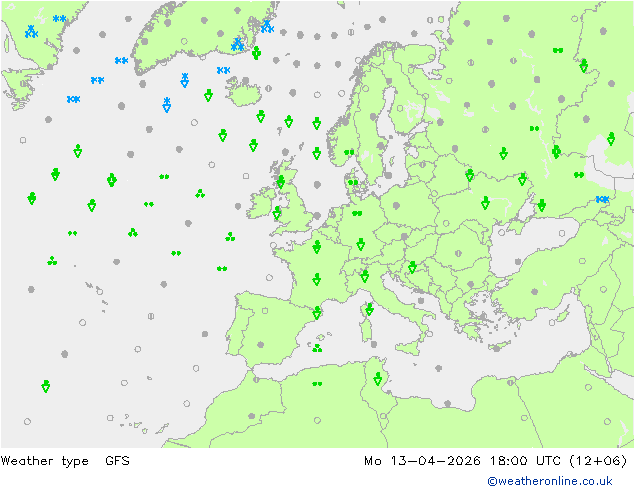Click the drizzle symbol over southern Norway
Viewport: 634px width, 490px height.
(349, 152)
